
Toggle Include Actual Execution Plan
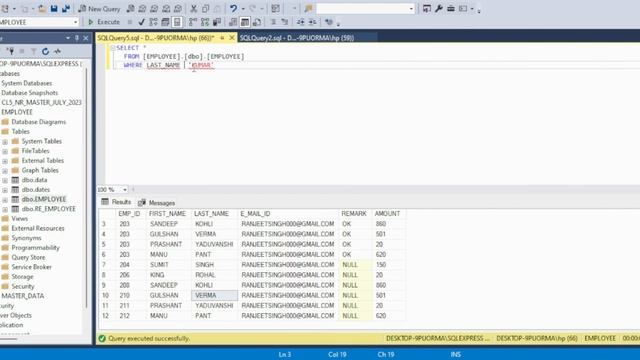click(x=193, y=22)
